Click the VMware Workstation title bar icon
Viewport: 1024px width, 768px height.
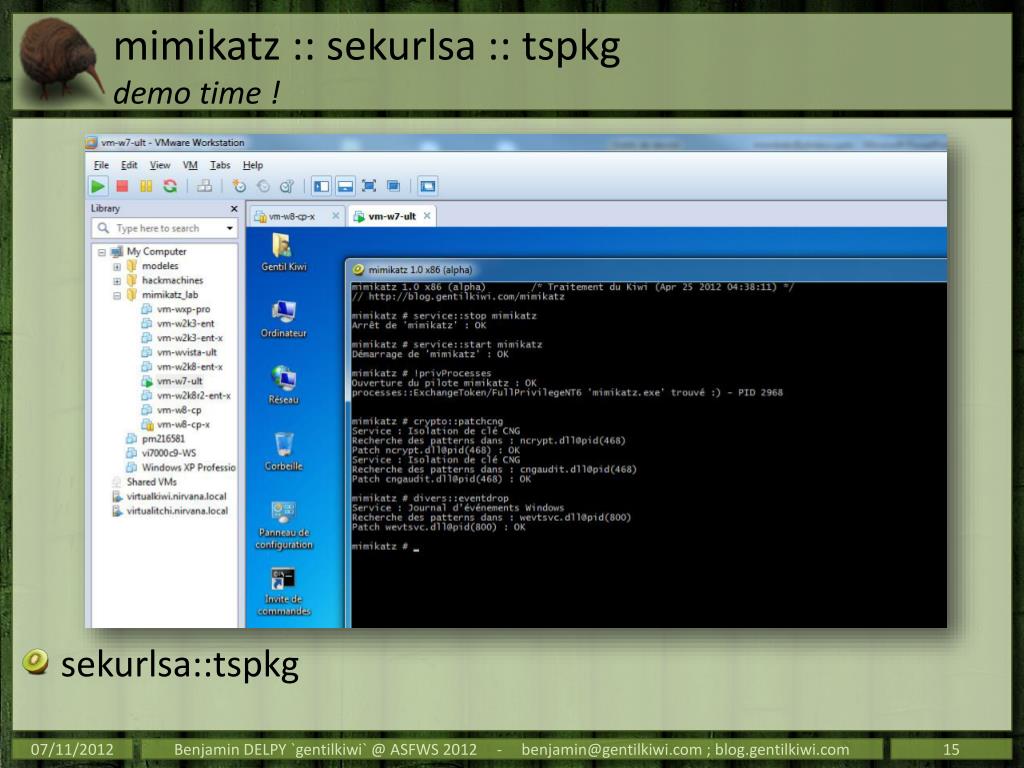coord(92,142)
